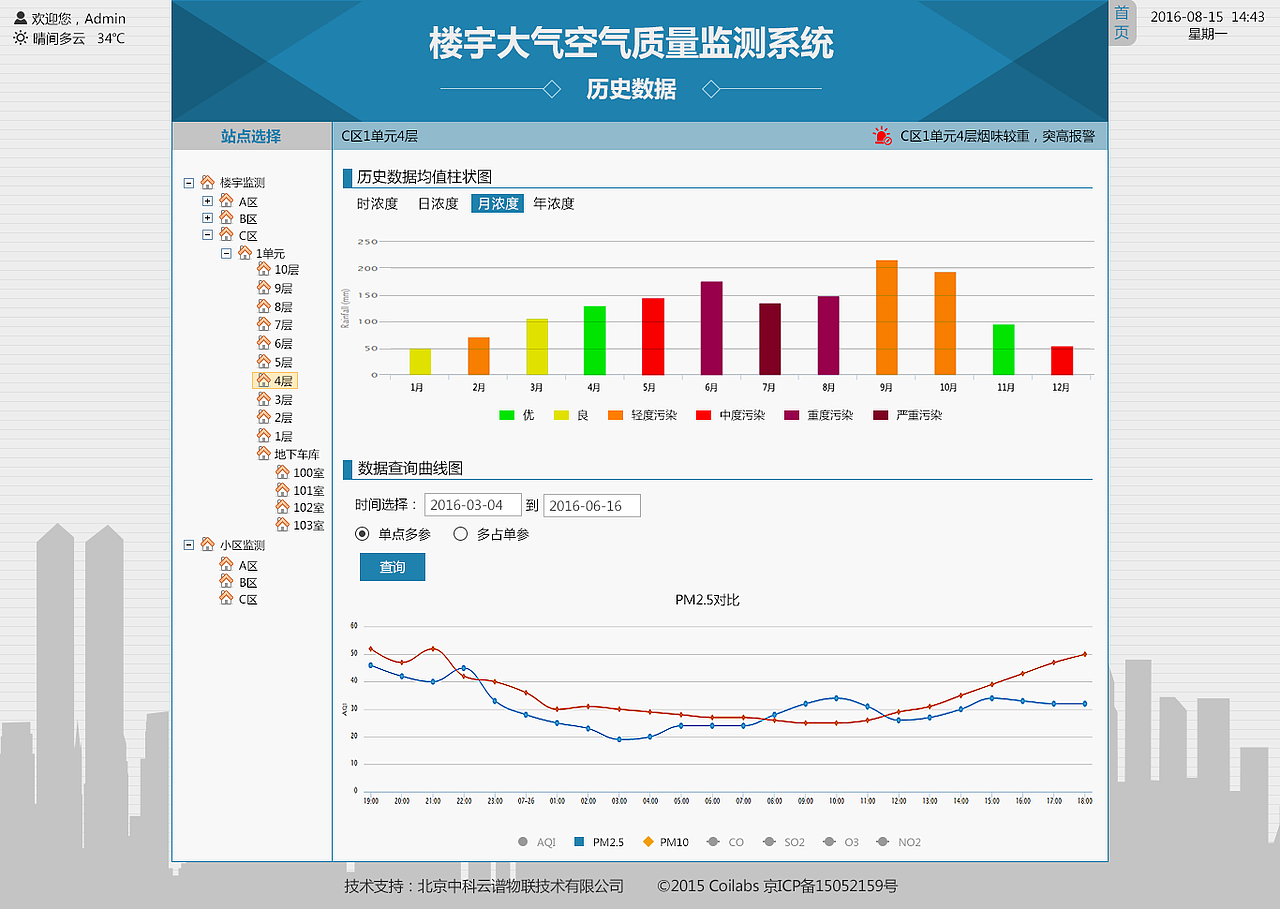Go to 首页 home button
The width and height of the screenshot is (1280, 909).
point(1122,23)
